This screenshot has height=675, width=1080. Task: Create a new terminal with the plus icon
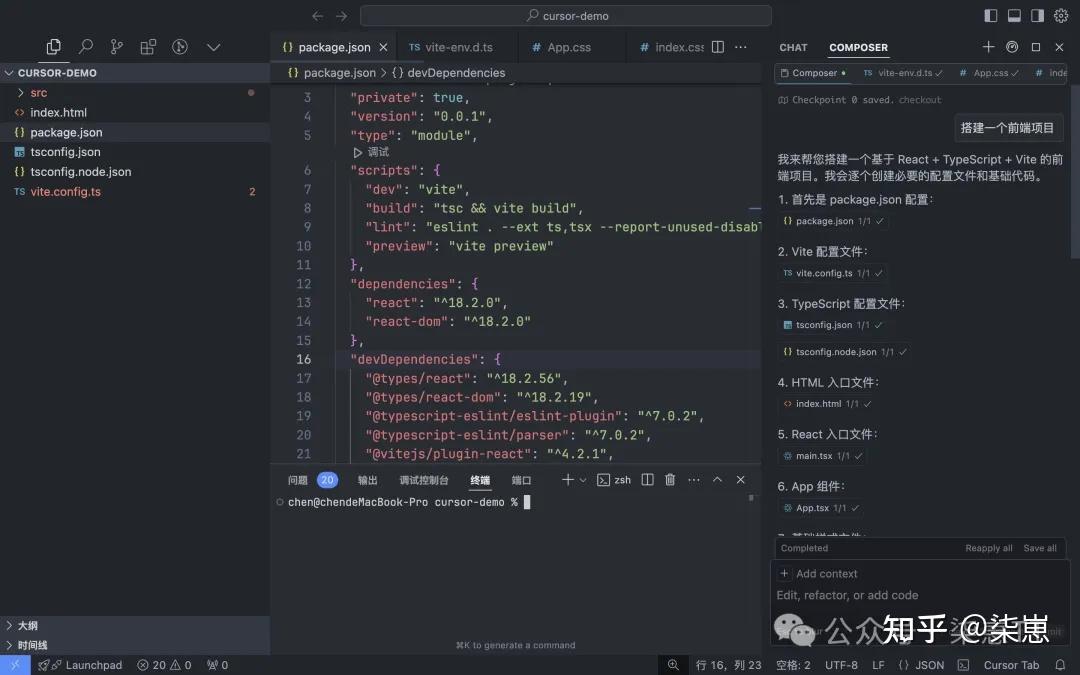click(x=568, y=479)
